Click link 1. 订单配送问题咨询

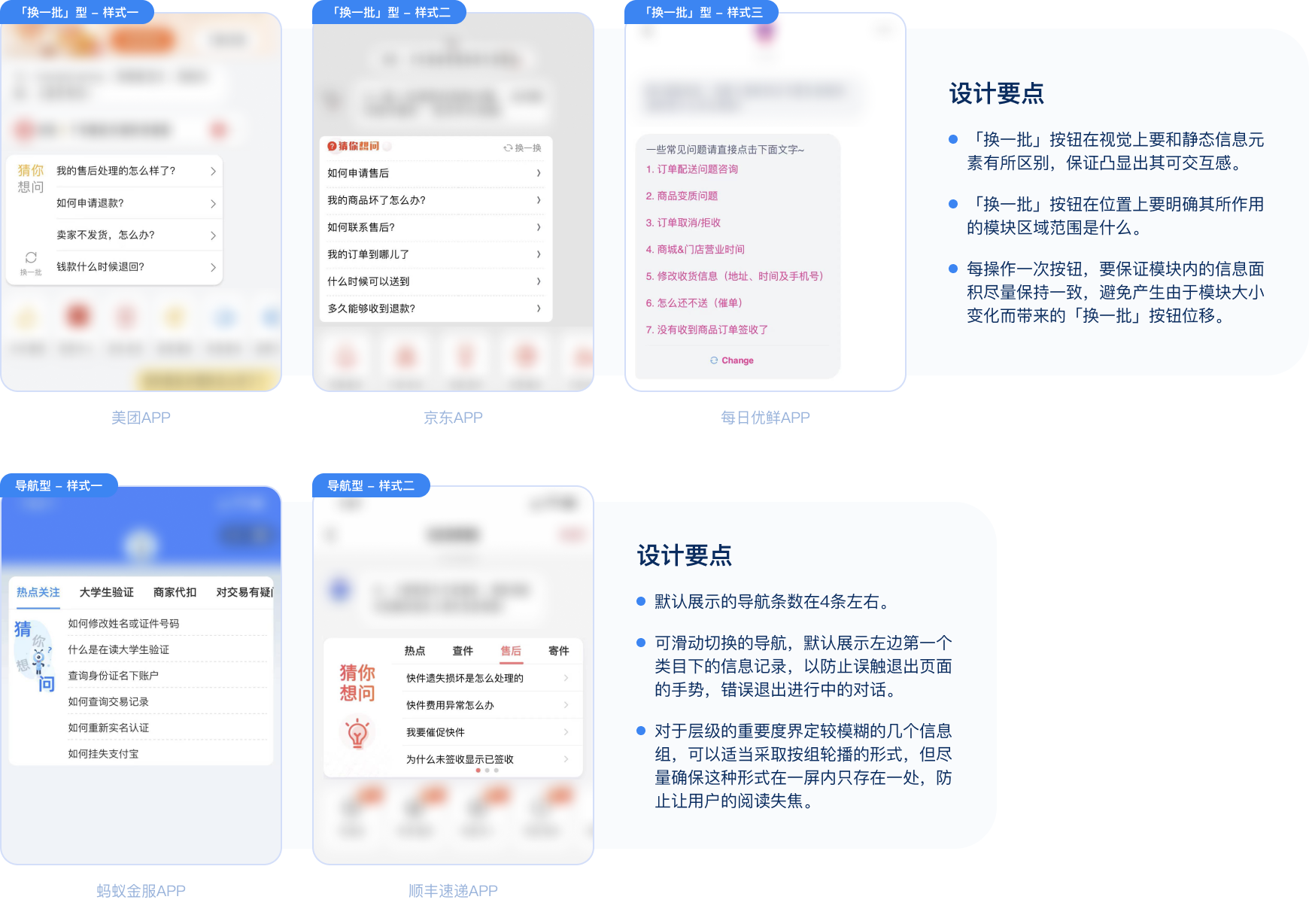[692, 169]
